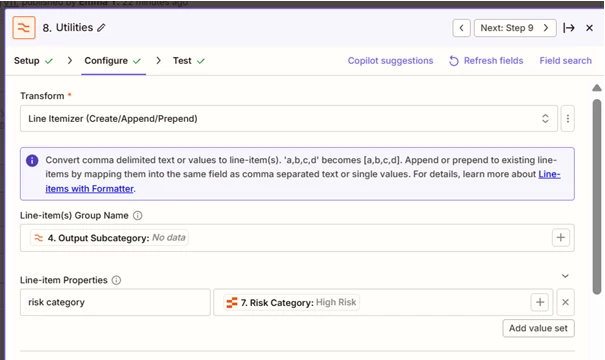Click the green checkmark next to Setup
The image size is (605, 360).
(49, 61)
